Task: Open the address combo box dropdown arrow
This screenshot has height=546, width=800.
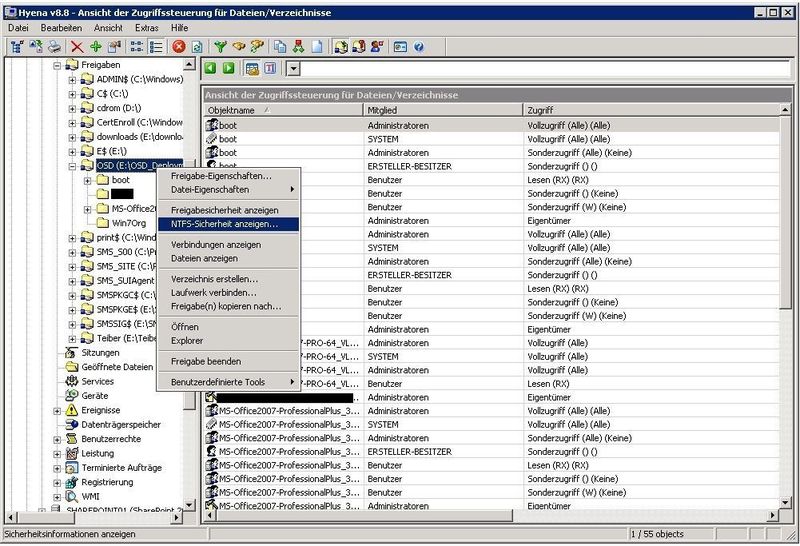Action: pos(293,68)
